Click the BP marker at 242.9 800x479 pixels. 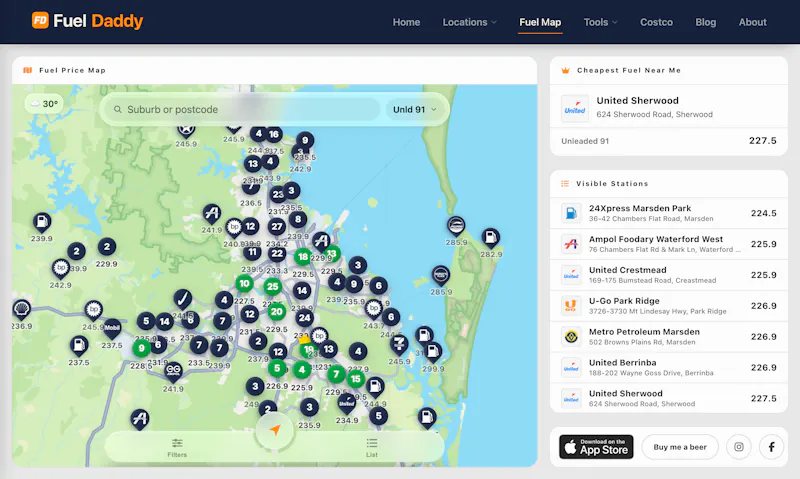point(61,268)
